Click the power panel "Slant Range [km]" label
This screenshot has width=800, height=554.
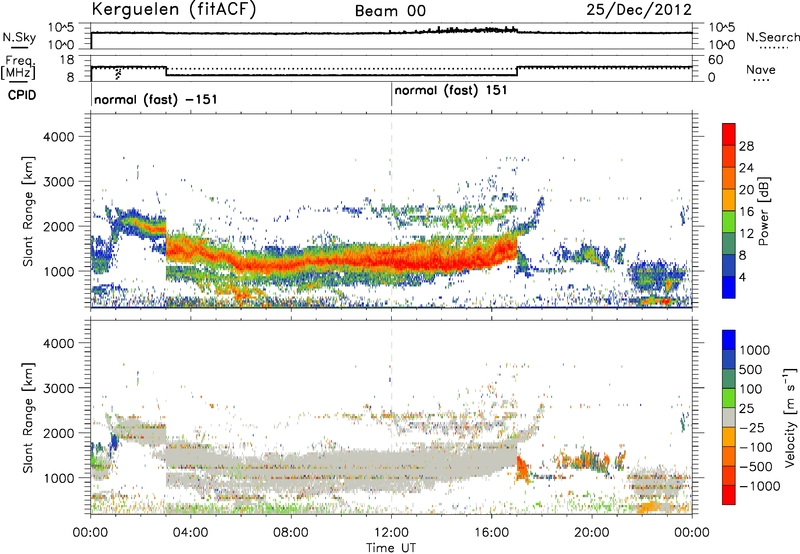tap(28, 211)
